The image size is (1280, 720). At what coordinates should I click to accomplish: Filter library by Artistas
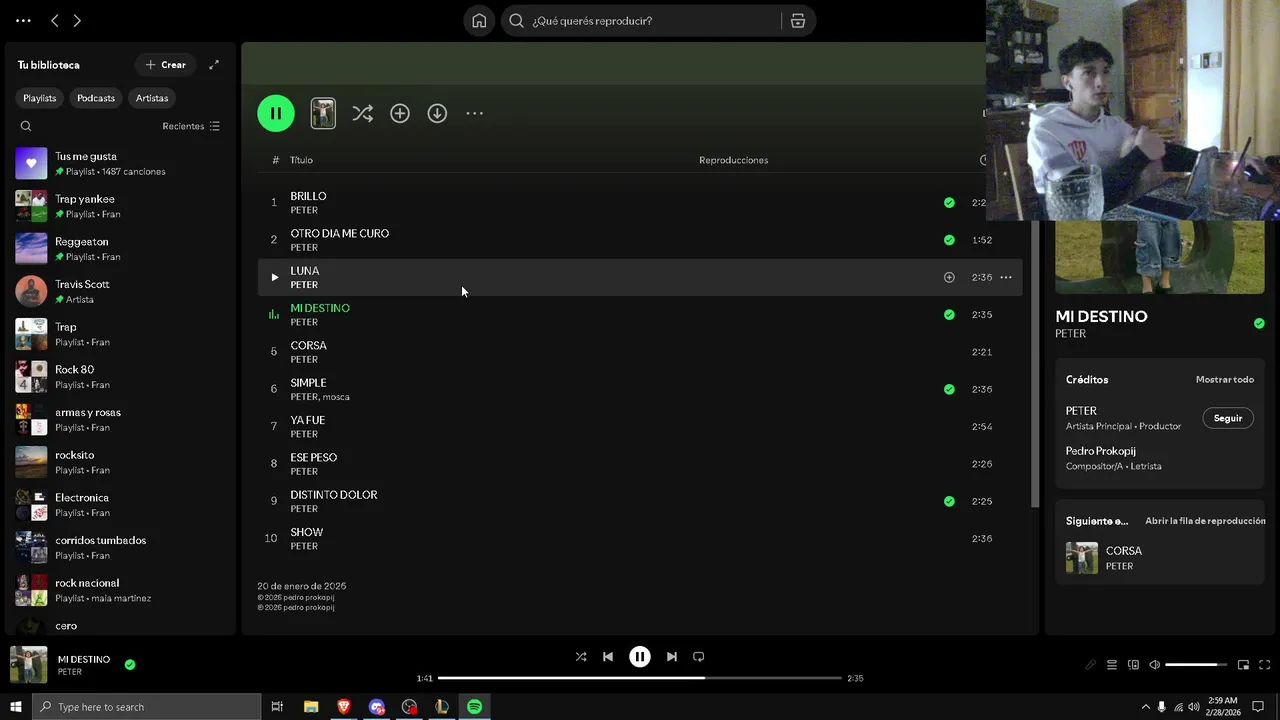[x=152, y=98]
